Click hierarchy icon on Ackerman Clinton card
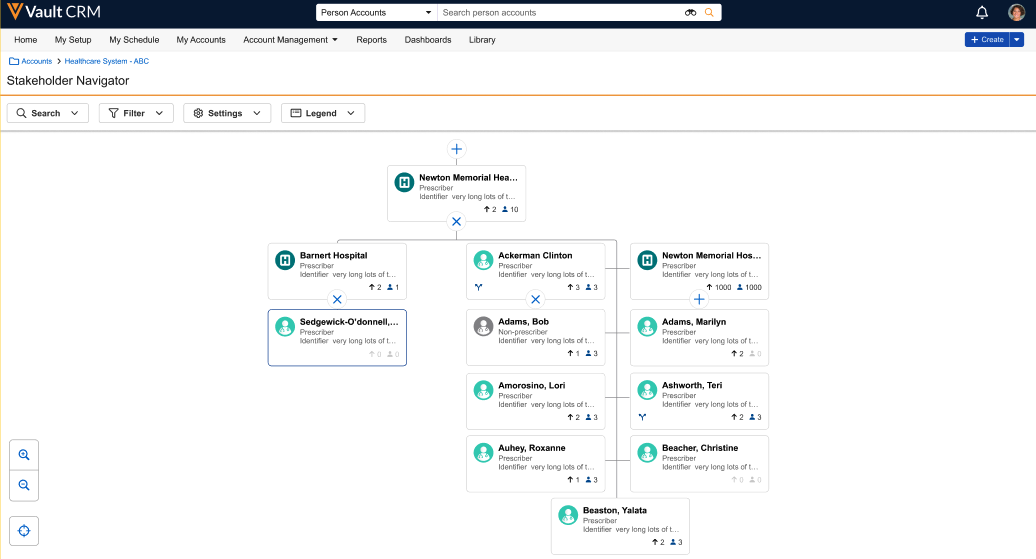The image size is (1036, 559). click(x=478, y=287)
